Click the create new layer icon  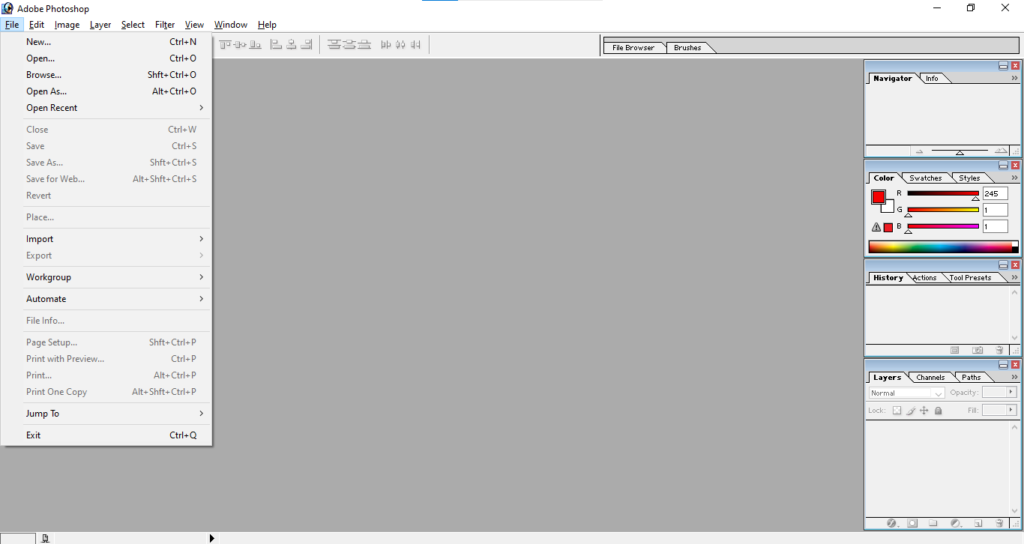pos(978,523)
